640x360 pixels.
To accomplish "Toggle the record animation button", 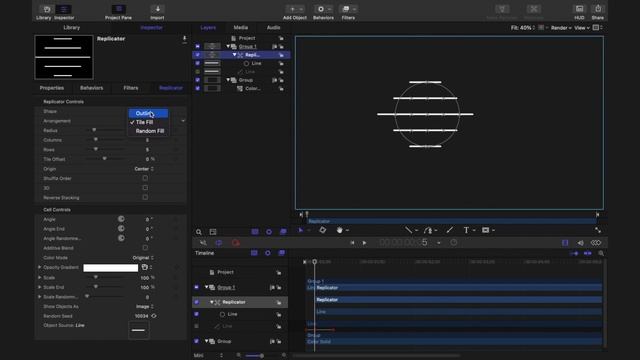I will (236, 243).
